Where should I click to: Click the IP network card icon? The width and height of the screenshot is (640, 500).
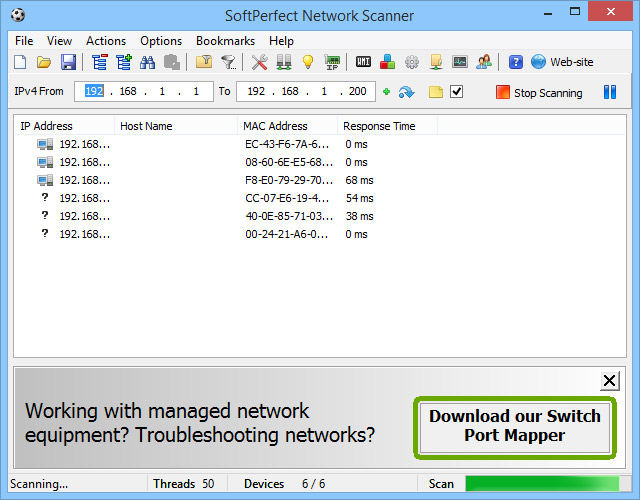click(332, 62)
